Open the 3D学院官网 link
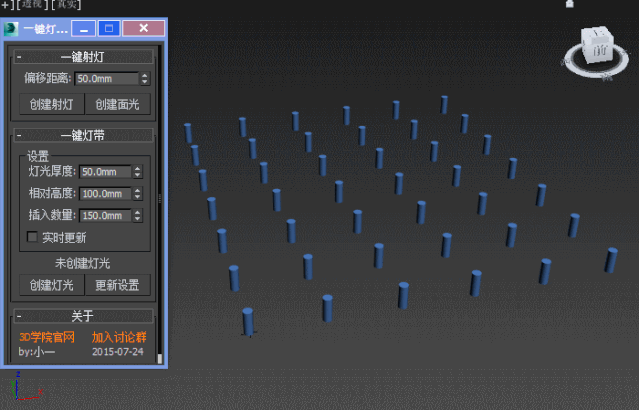639x410 pixels. [47, 337]
